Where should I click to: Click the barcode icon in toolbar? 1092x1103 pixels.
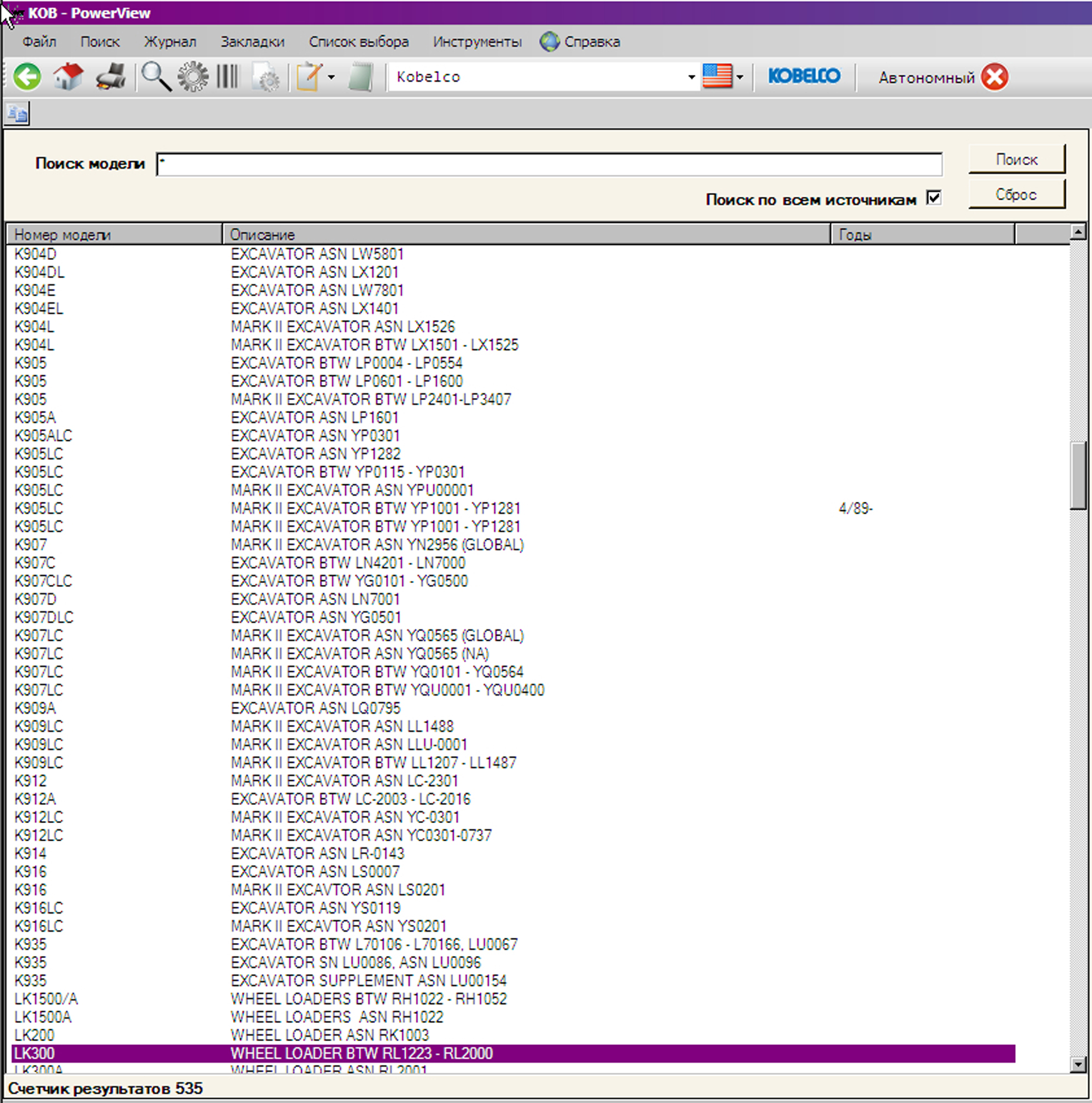(227, 77)
